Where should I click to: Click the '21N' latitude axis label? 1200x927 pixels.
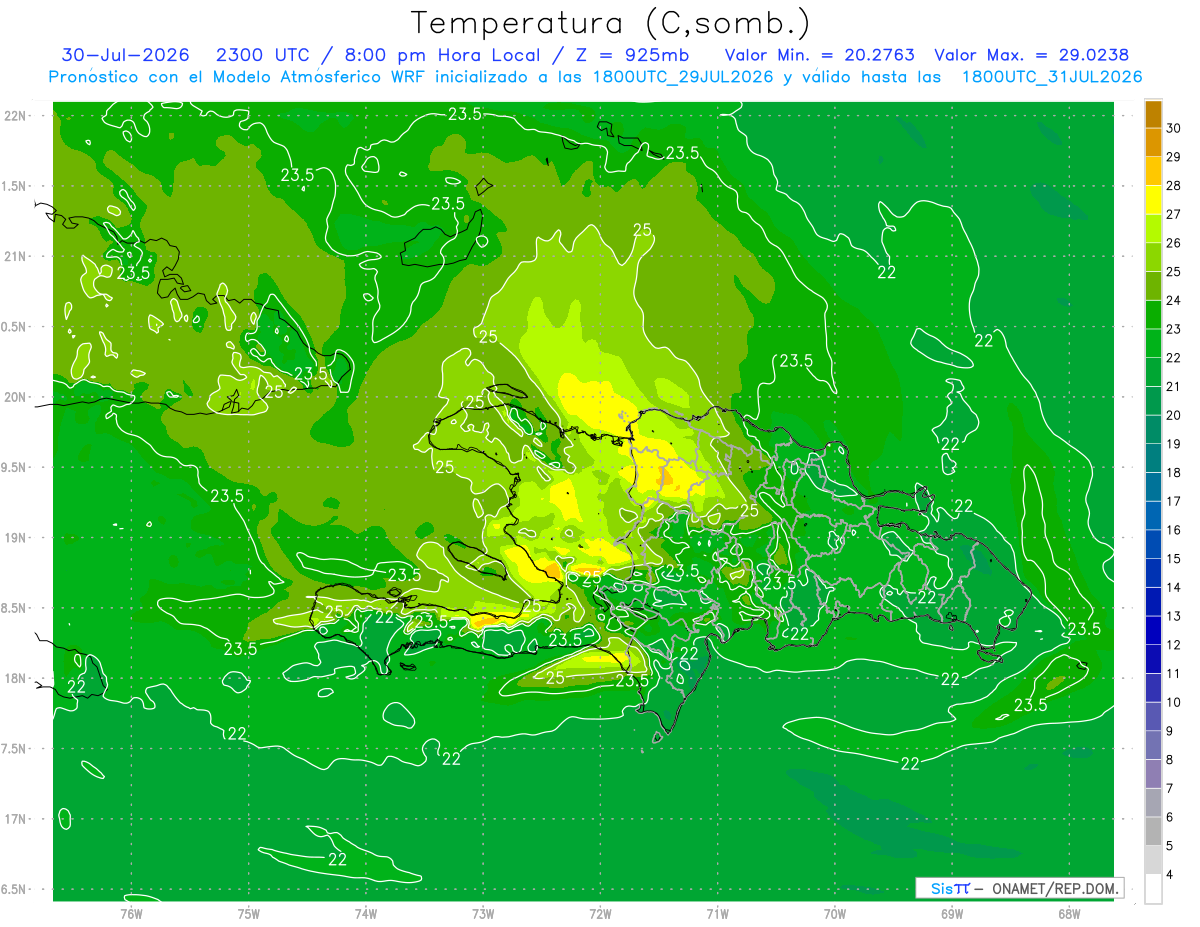(x=17, y=256)
